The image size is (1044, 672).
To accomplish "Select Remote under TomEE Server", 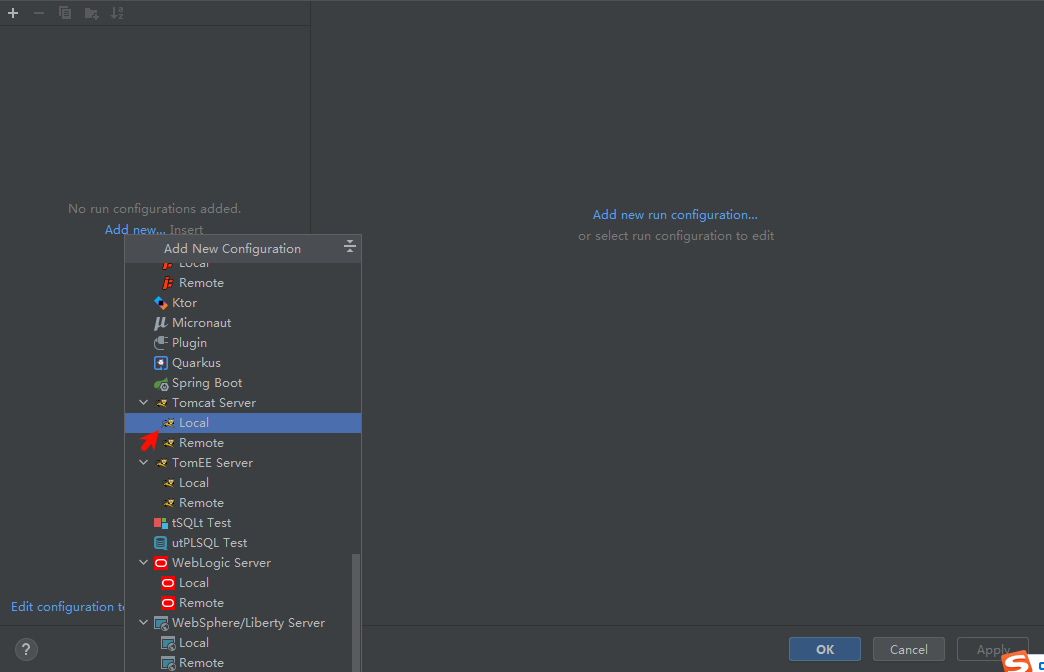I will coord(242,503).
